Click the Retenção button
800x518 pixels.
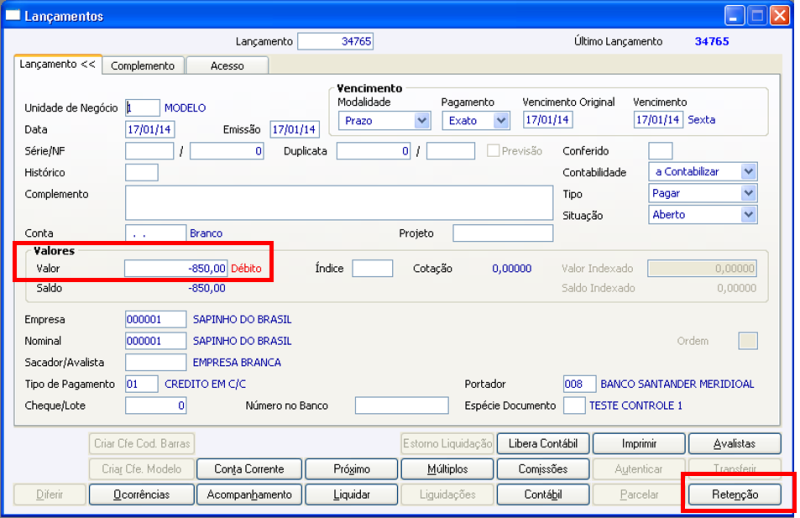coord(735,495)
